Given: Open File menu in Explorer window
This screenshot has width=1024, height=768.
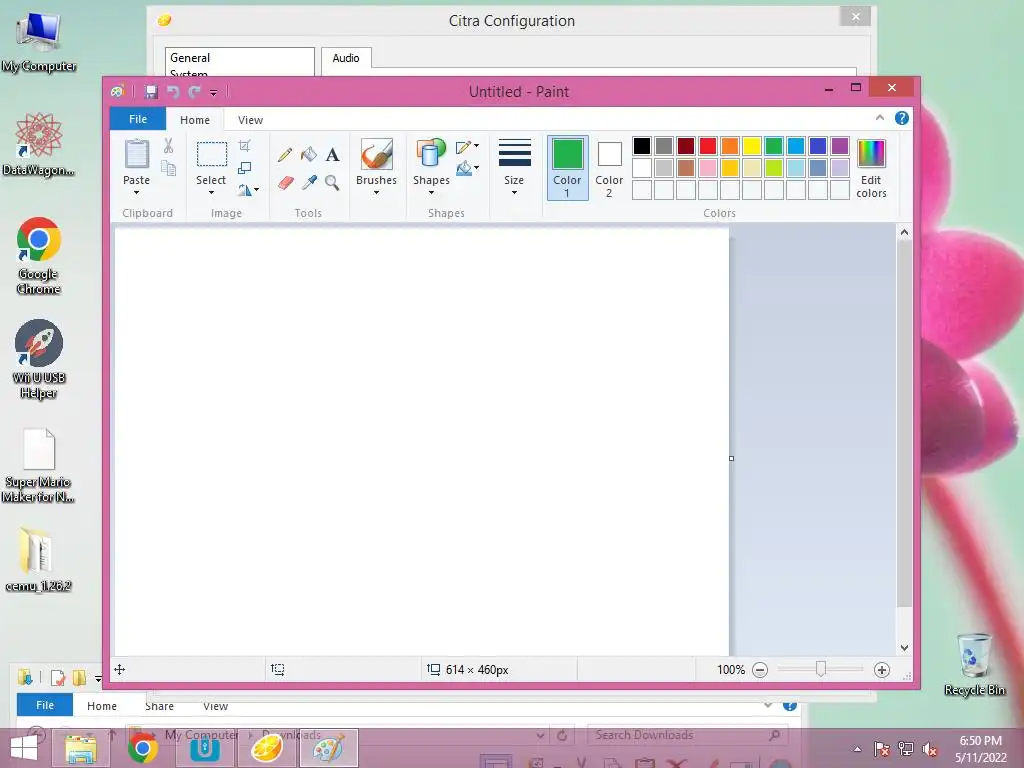Looking at the screenshot, I should pos(45,705).
